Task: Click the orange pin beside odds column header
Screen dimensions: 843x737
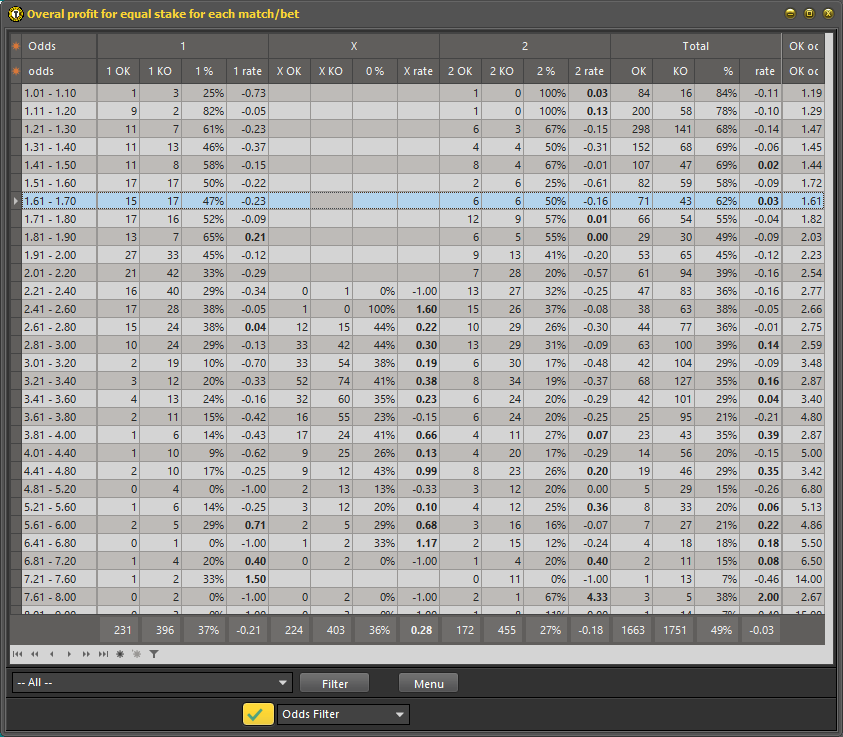Action: pos(16,71)
